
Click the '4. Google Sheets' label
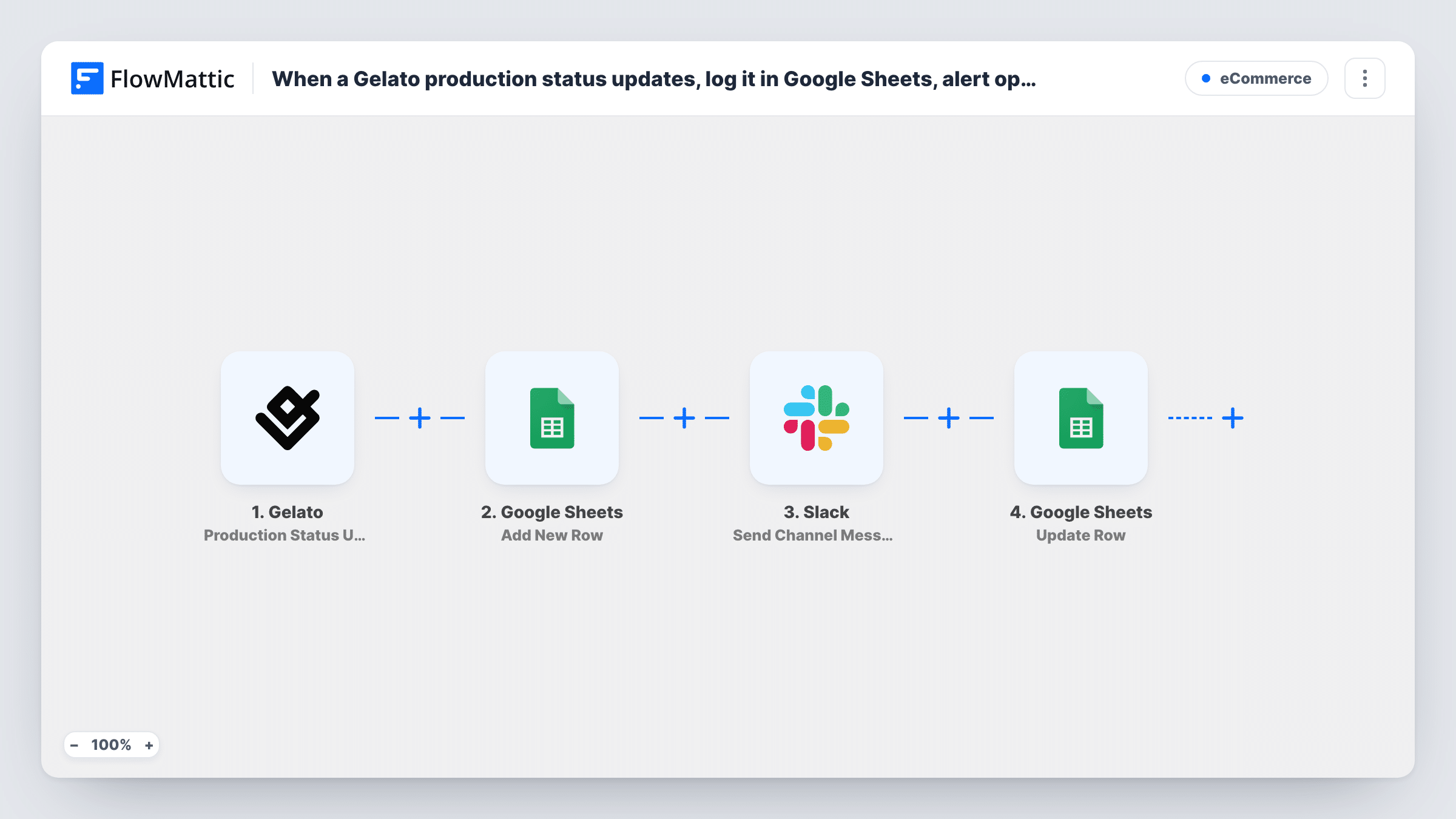click(1081, 512)
